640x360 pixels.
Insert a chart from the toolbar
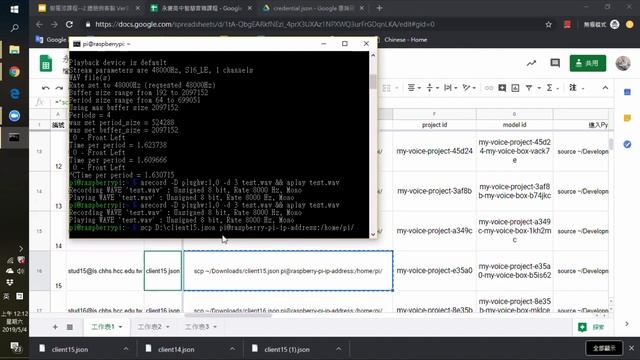click(x=516, y=88)
